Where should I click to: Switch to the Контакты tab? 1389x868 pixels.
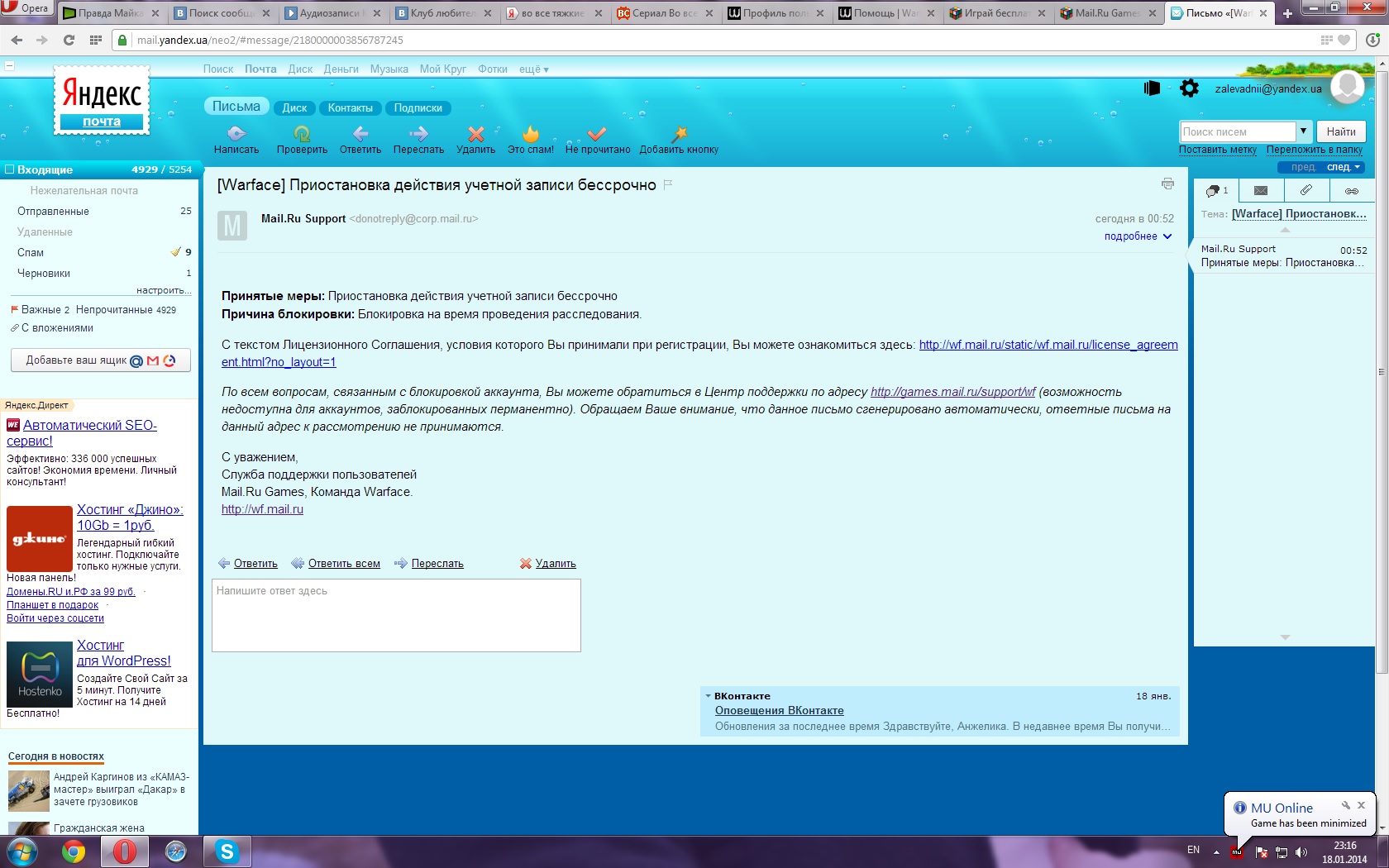(x=350, y=108)
